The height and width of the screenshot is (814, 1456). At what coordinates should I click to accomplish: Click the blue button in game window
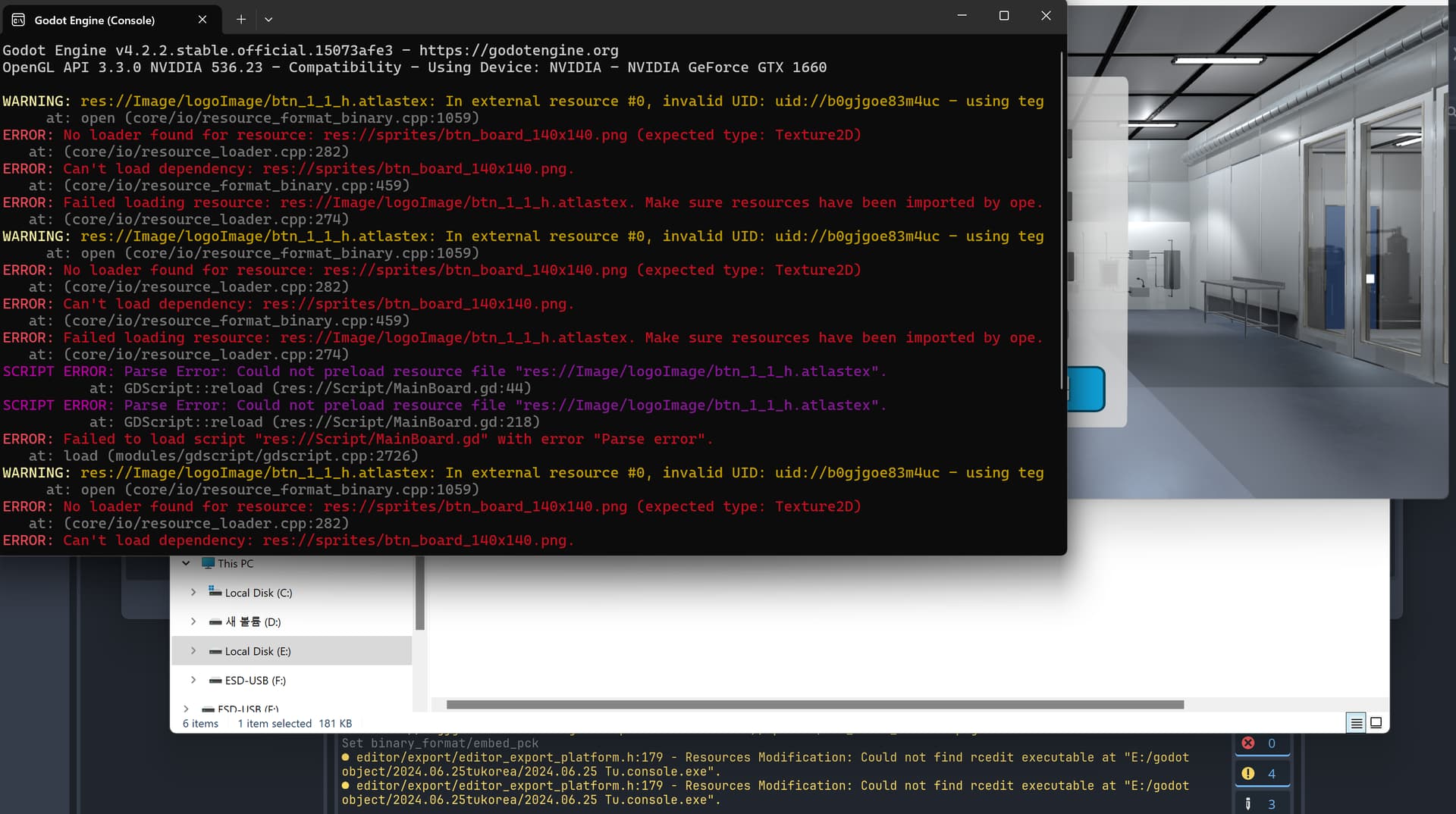tap(1086, 389)
